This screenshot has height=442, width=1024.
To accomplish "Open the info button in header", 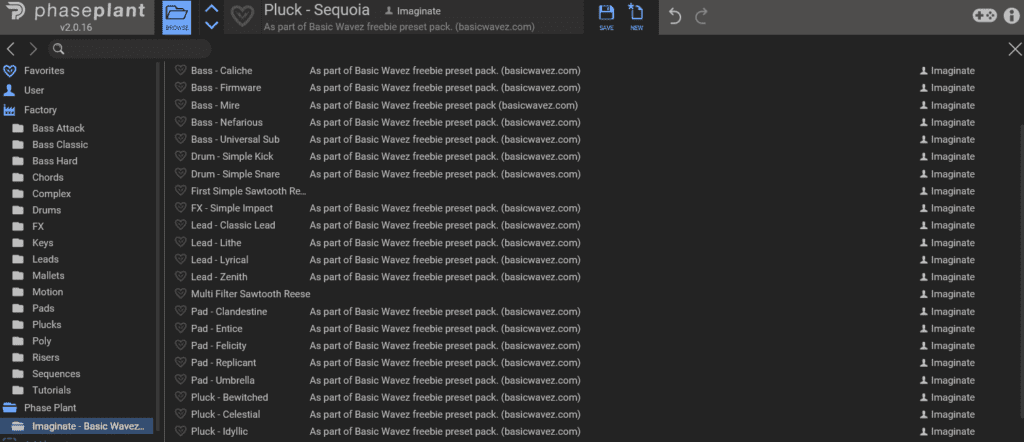I will pyautogui.click(x=1011, y=16).
